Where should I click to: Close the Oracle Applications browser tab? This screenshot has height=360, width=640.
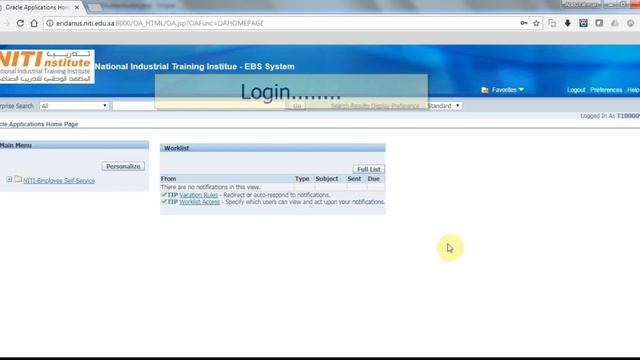coord(77,7)
